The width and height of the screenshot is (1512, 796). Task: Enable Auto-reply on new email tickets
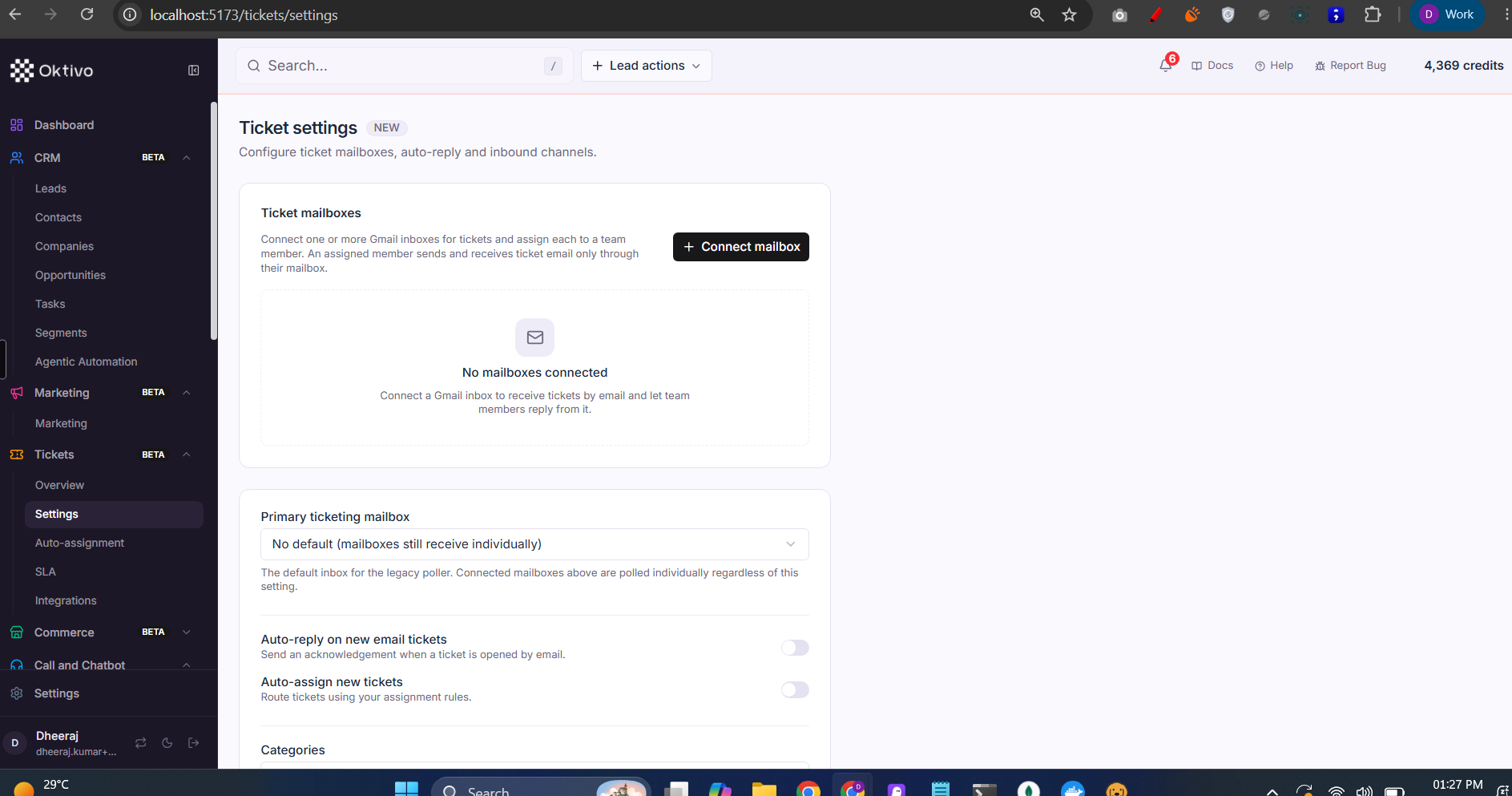[795, 648]
